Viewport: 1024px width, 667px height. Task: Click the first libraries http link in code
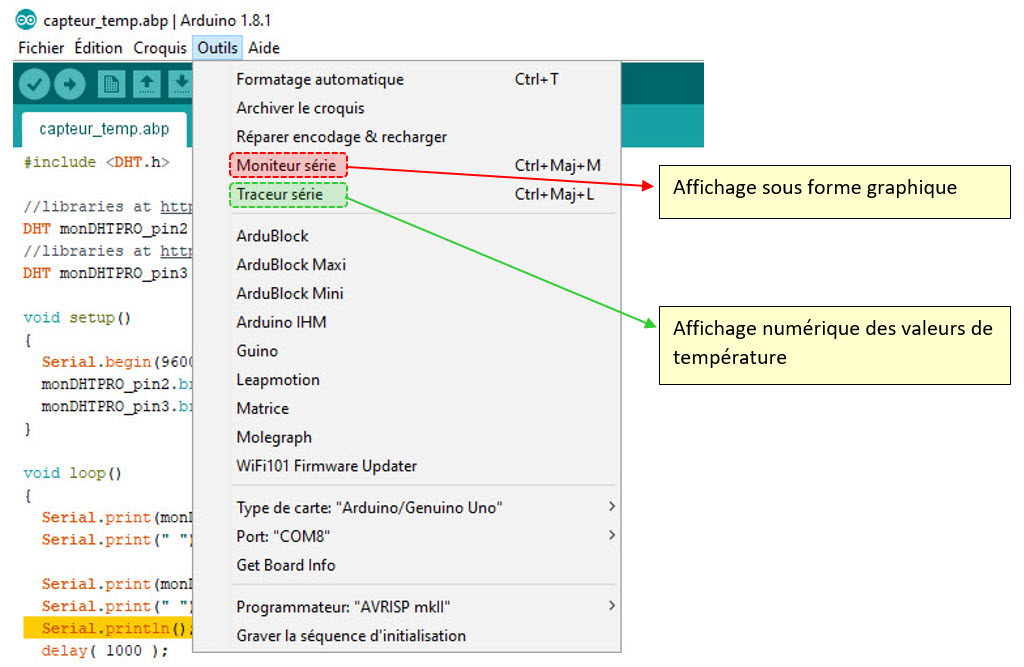pyautogui.click(x=176, y=207)
